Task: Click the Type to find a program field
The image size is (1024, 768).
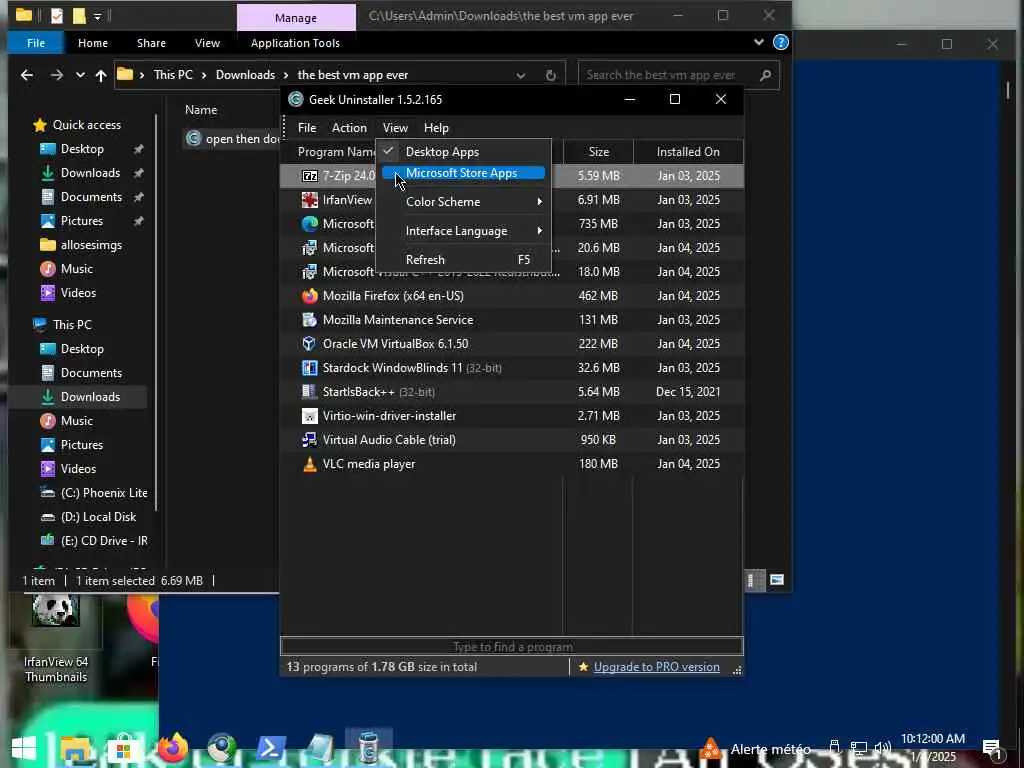Action: click(x=512, y=647)
